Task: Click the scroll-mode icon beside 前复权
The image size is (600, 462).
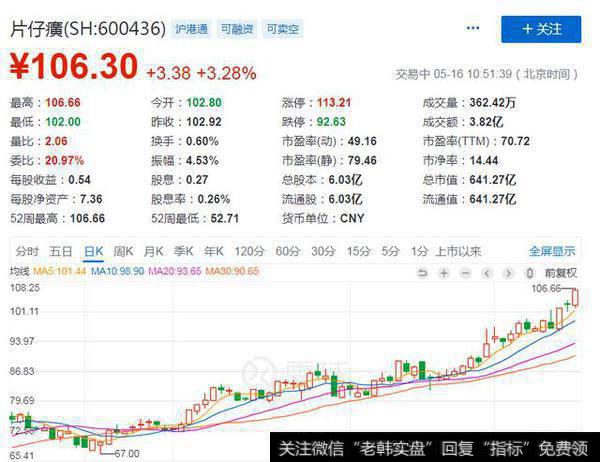Action: tap(530, 273)
